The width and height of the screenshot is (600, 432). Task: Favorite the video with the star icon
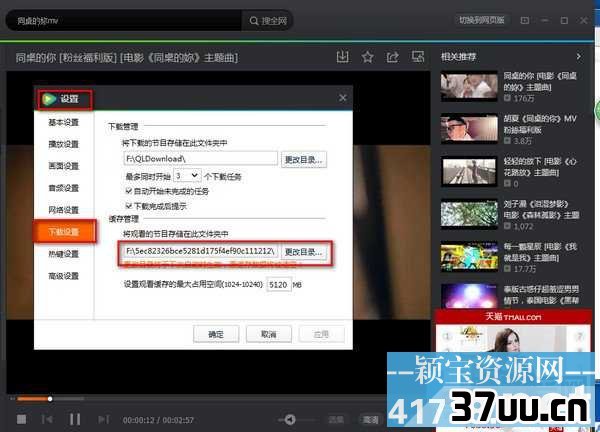click(368, 57)
